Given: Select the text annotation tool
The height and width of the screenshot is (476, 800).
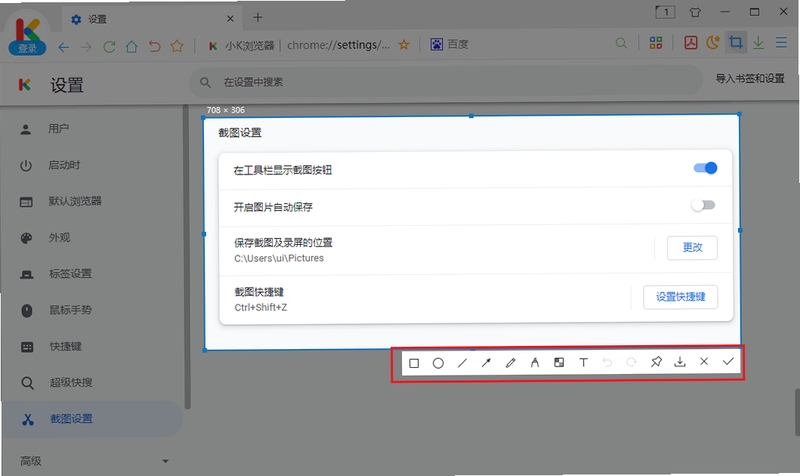Looking at the screenshot, I should coord(583,362).
